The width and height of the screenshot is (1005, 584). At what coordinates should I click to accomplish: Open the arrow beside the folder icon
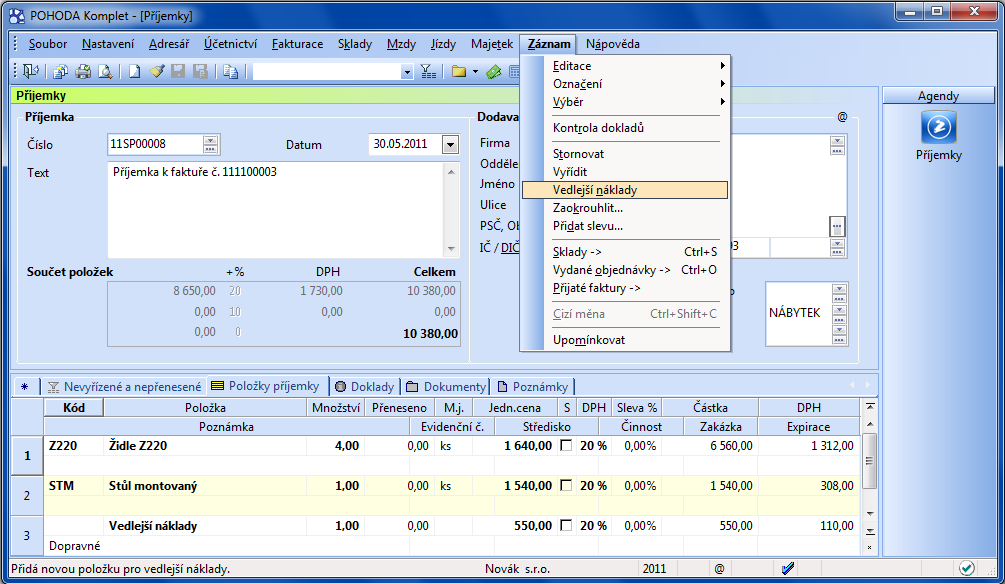475,71
